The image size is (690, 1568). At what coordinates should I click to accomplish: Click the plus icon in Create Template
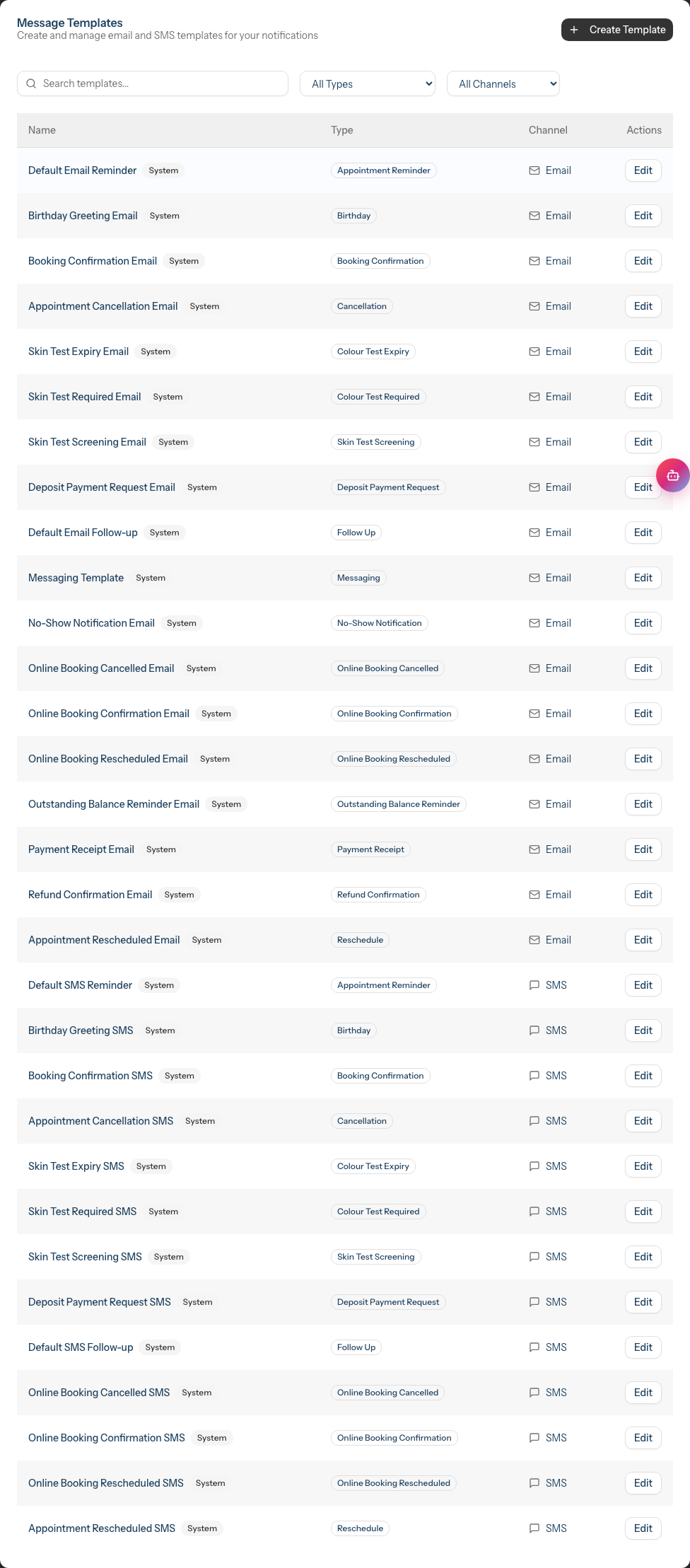(574, 30)
